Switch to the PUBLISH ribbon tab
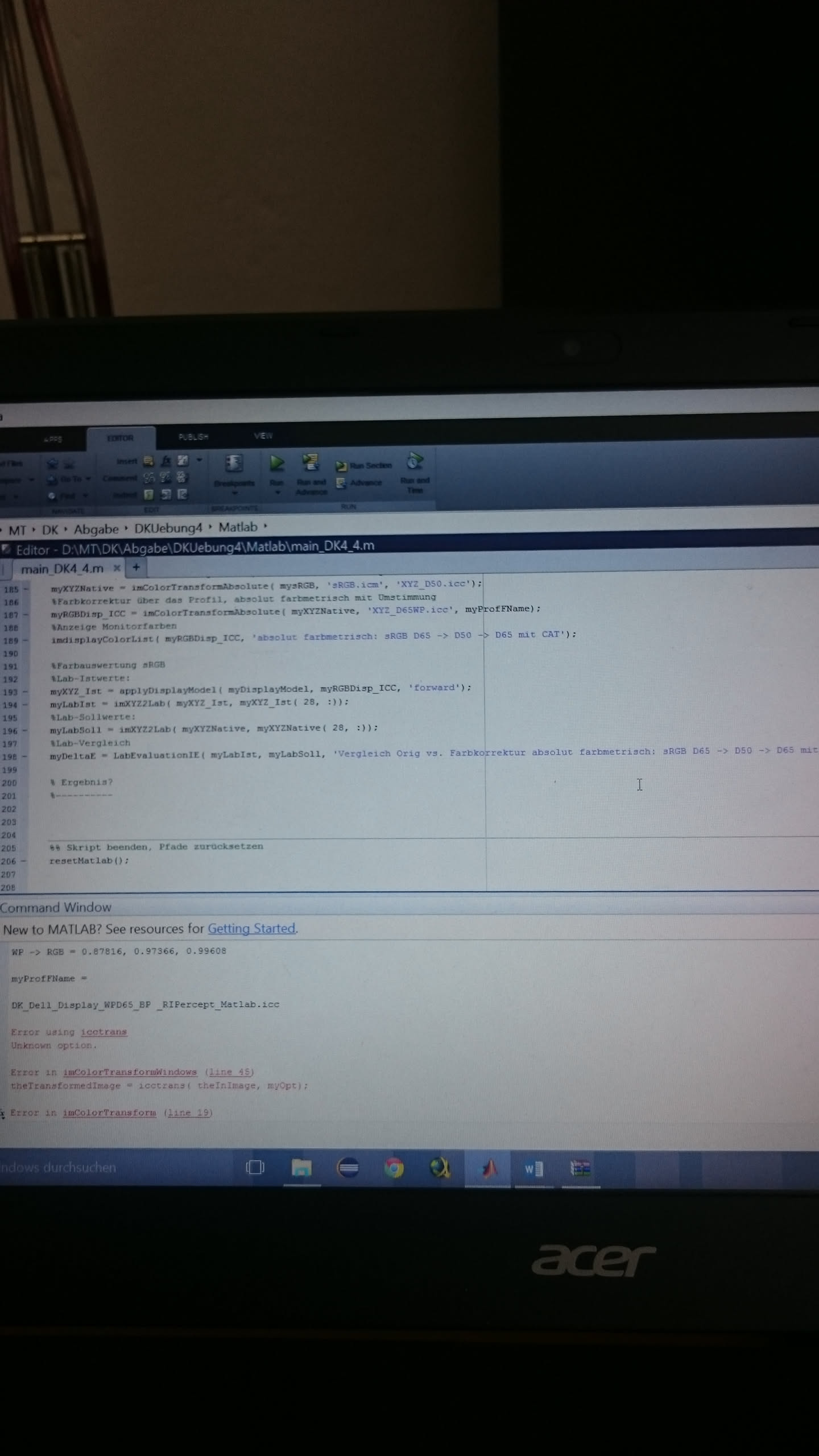 [x=193, y=437]
